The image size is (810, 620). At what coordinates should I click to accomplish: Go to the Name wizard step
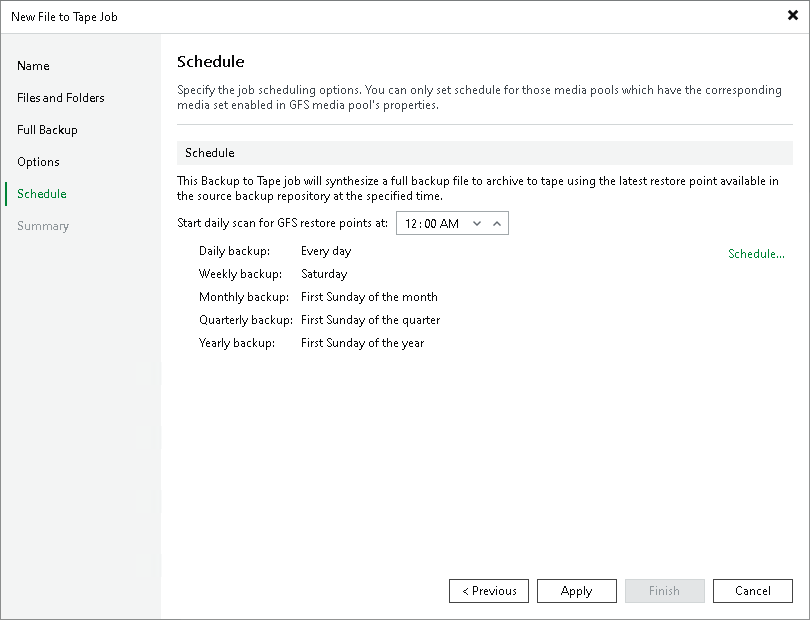pyautogui.click(x=33, y=66)
